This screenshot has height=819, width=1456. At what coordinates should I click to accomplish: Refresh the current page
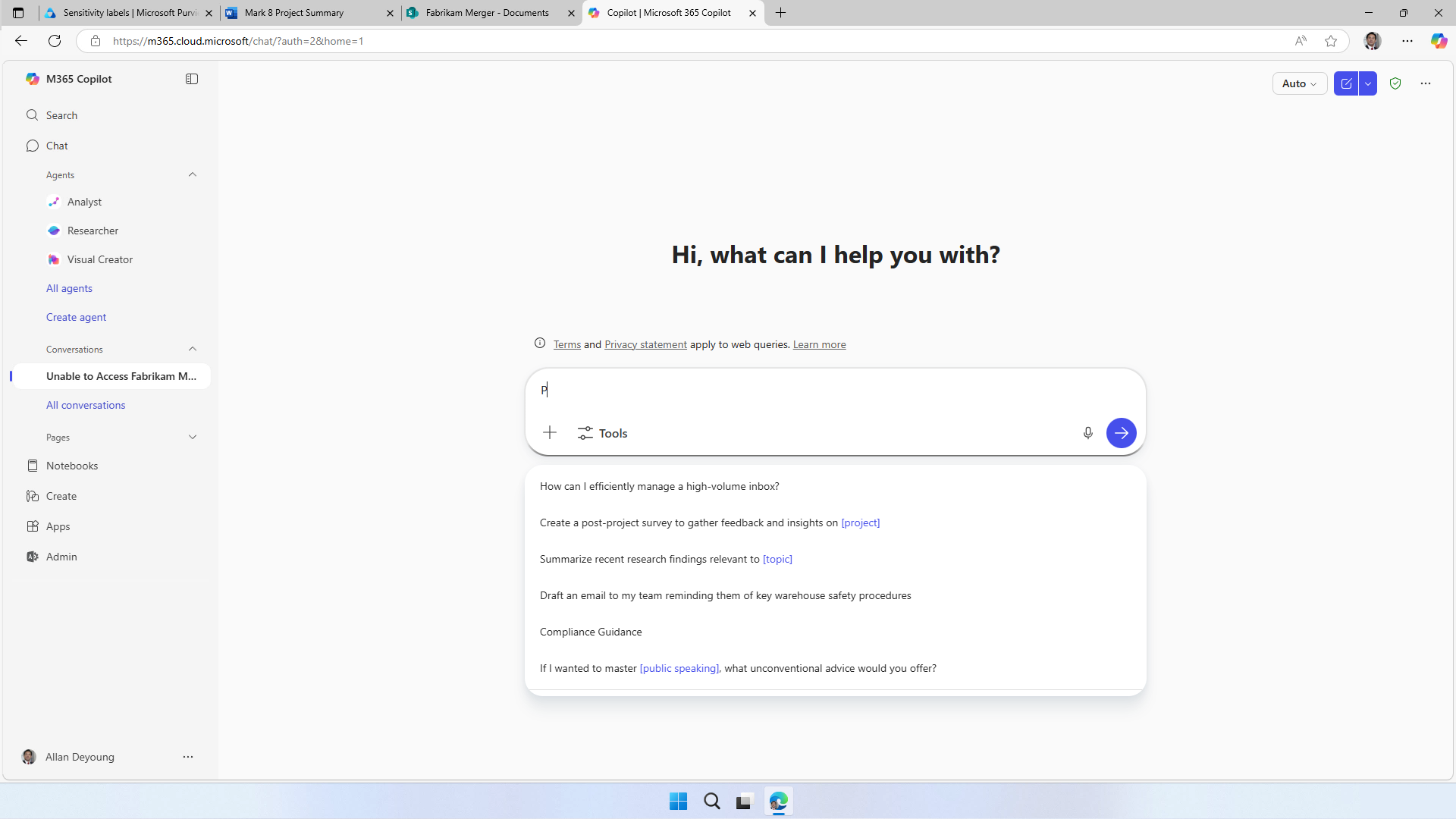(x=55, y=41)
